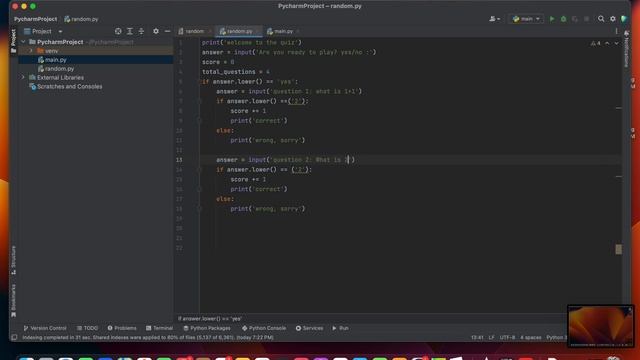
Task: Start debugging with the bug icon
Action: 564,19
